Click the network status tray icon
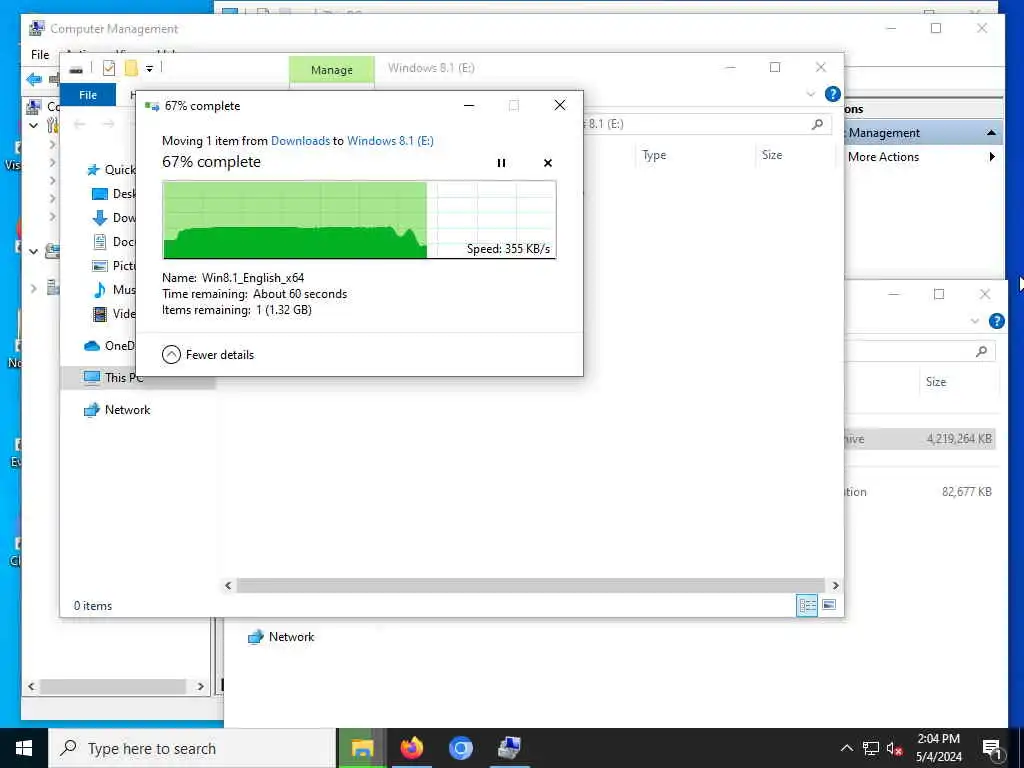 (871, 748)
